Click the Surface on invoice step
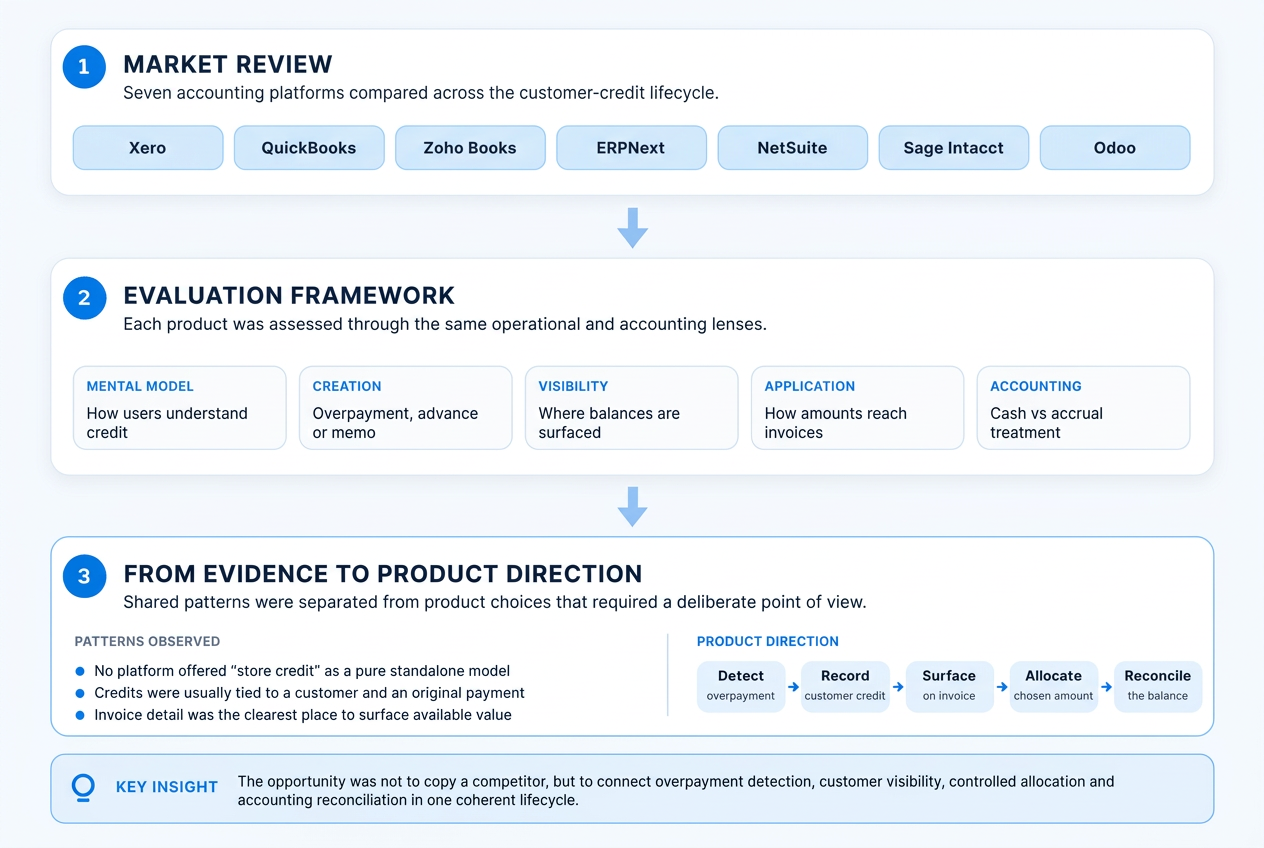The width and height of the screenshot is (1264, 848). point(949,686)
